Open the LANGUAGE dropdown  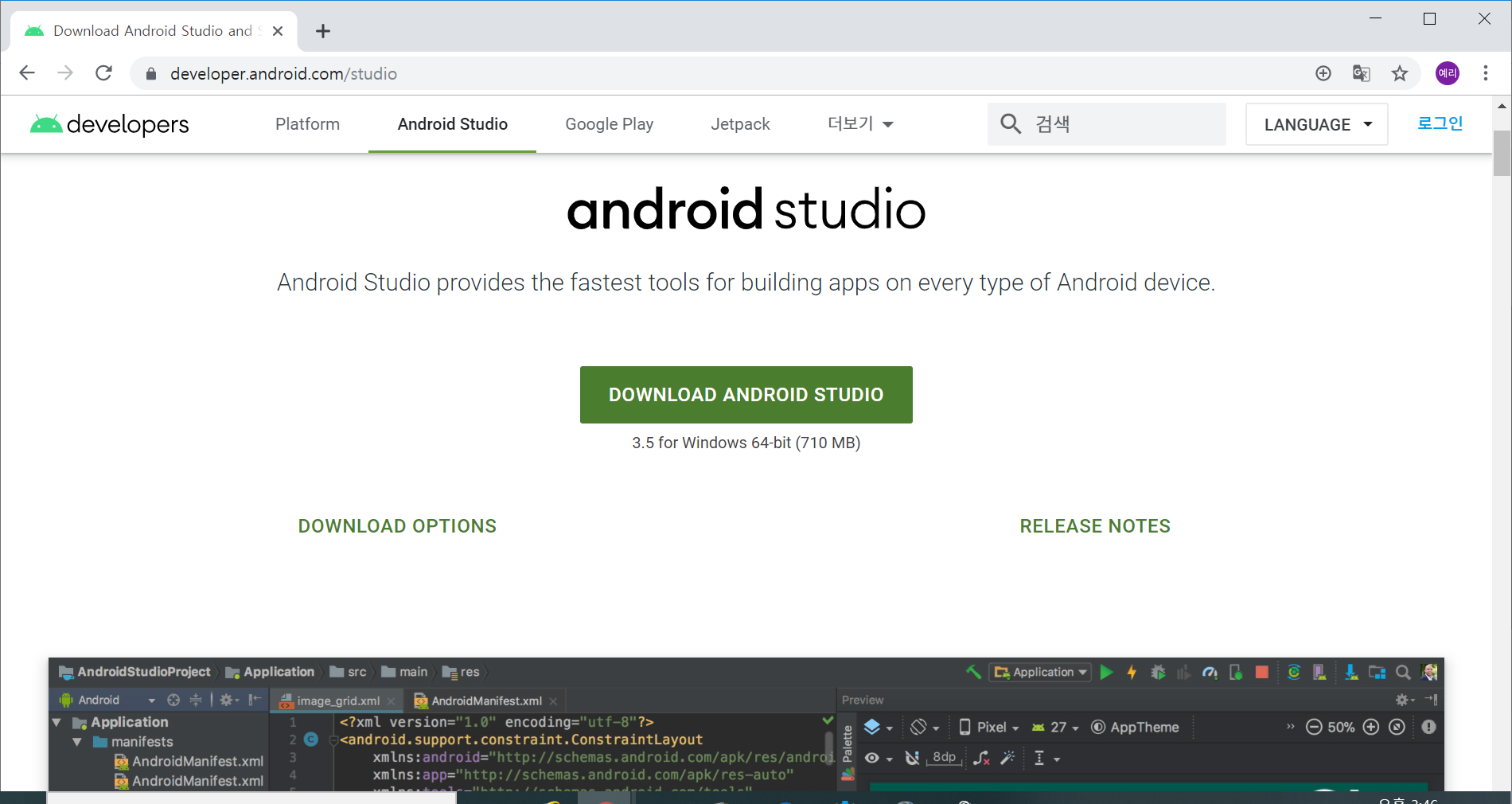tap(1317, 124)
